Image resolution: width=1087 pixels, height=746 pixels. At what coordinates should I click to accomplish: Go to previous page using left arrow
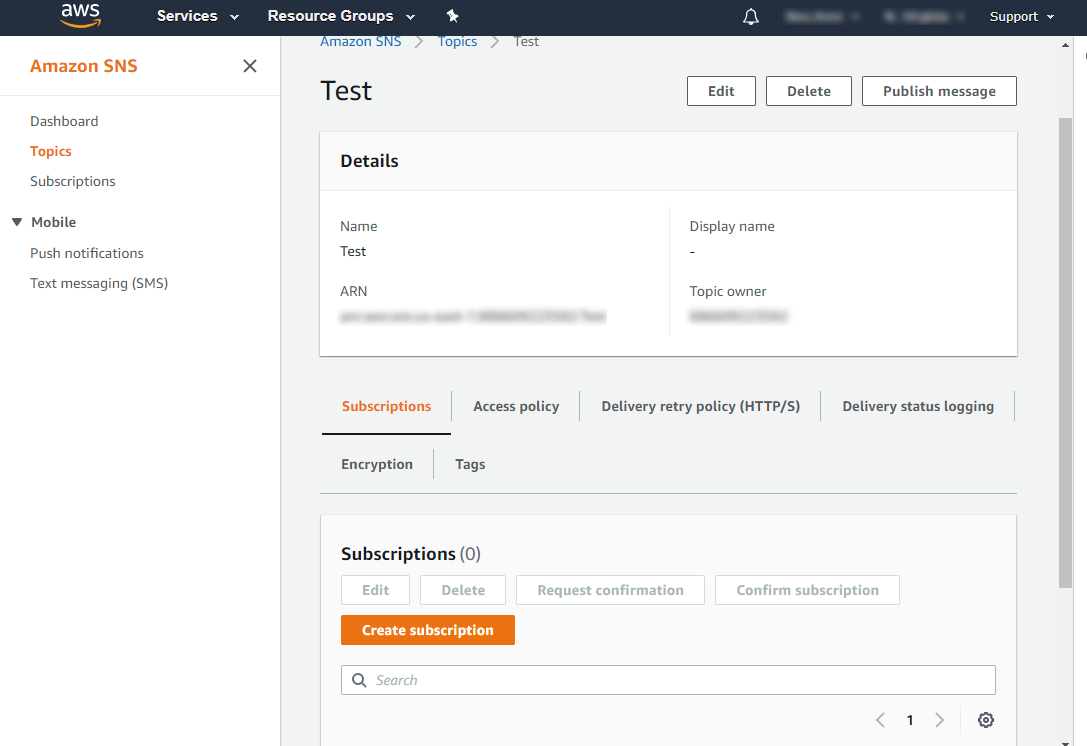pos(880,719)
